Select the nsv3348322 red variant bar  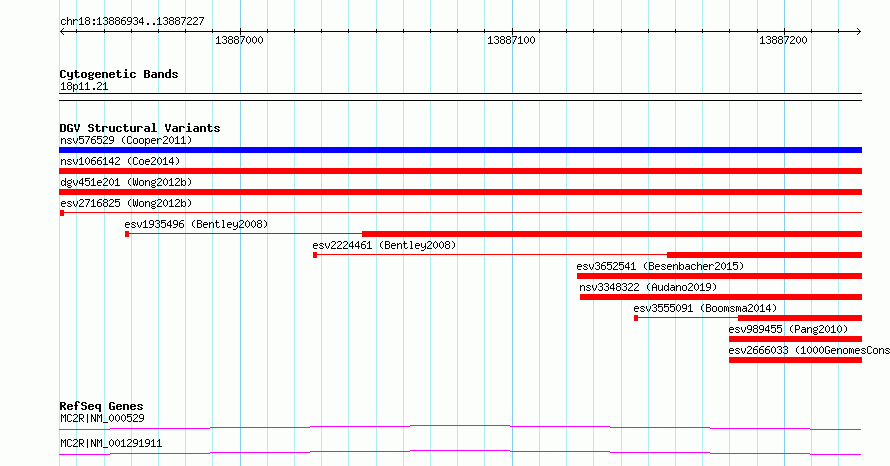pyautogui.click(x=721, y=297)
